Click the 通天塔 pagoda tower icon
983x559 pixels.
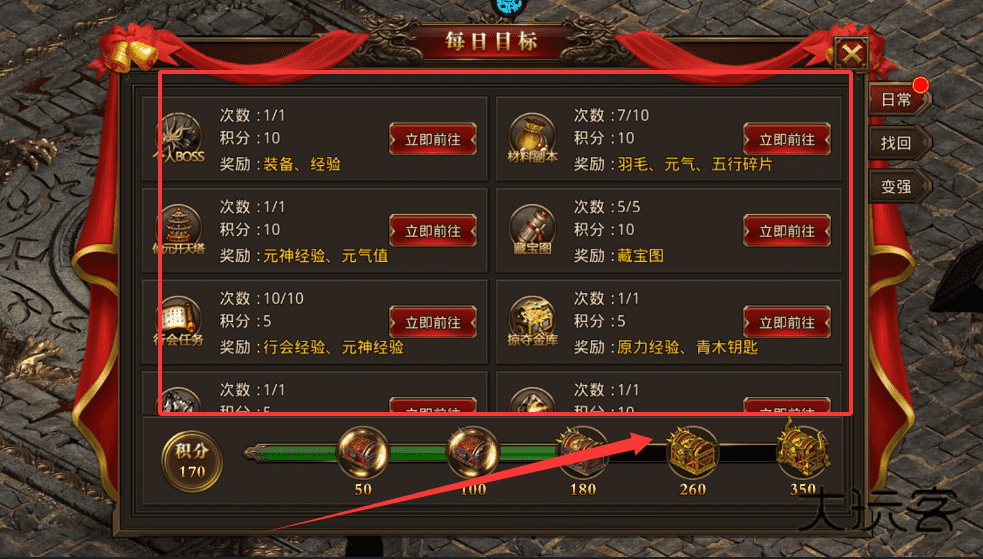179,230
